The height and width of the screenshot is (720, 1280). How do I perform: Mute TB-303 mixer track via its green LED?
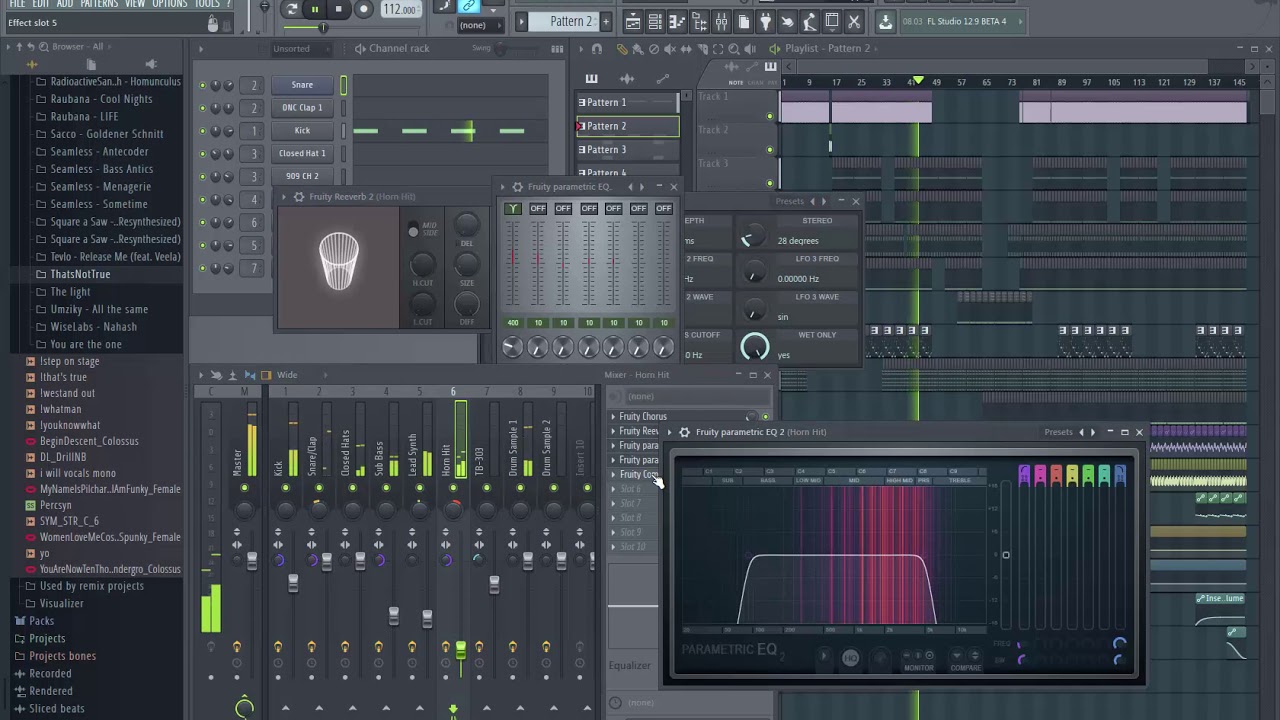point(486,488)
